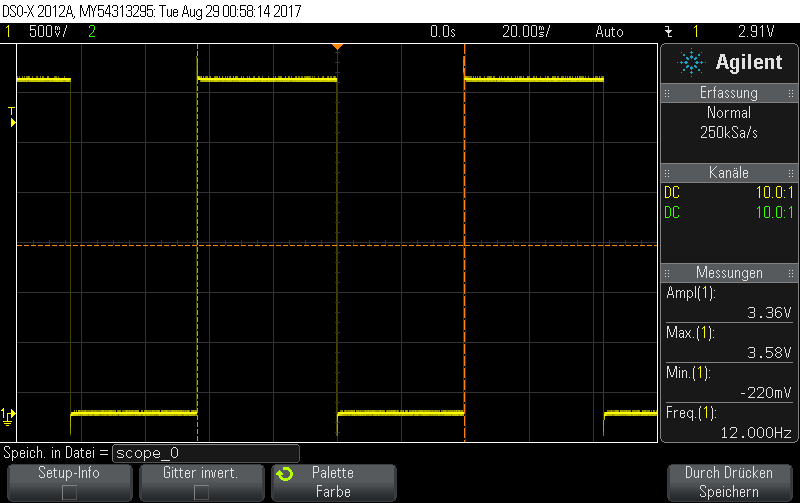Viewport: 800px width, 503px height.
Task: Click the yellow DC coupling label
Action: pos(672,193)
